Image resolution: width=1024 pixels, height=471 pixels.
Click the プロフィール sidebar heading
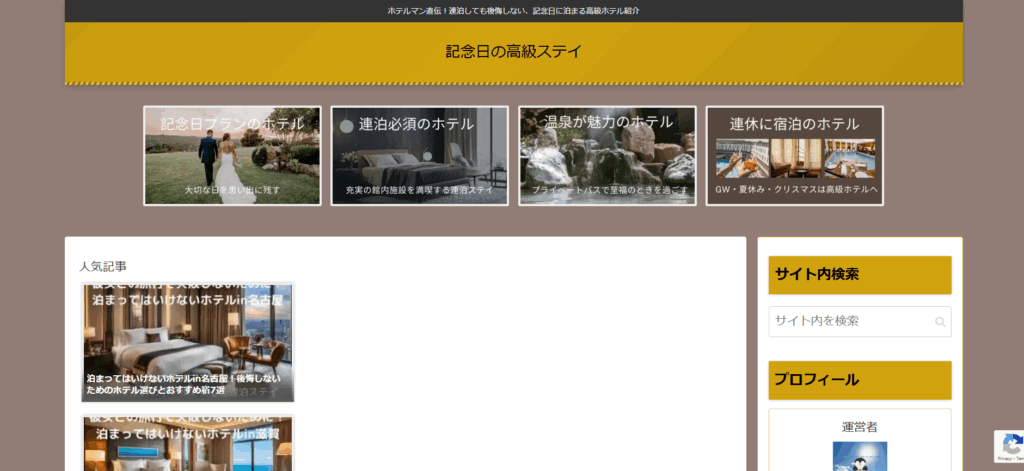click(817, 380)
